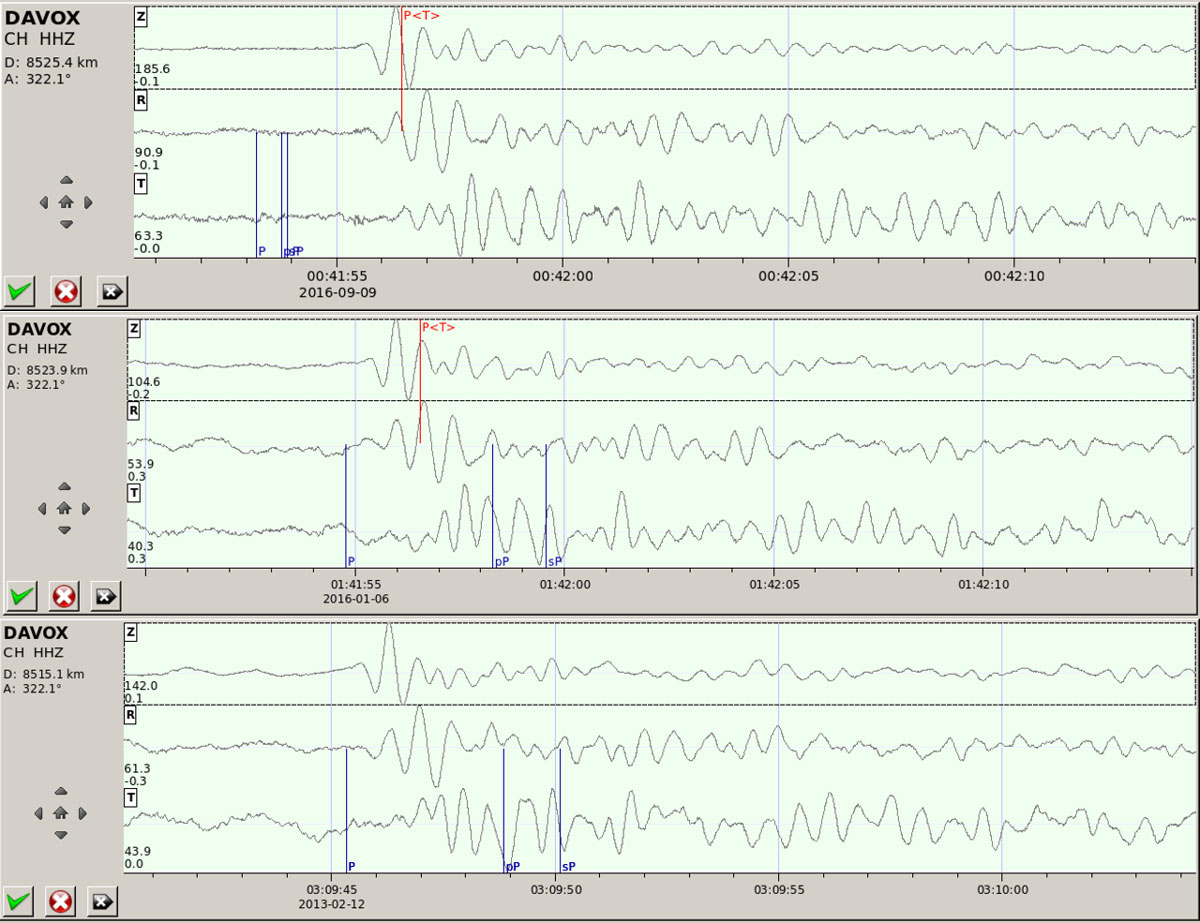Click the blue P marker in 2016-09-09 panel
1200x923 pixels.
[x=262, y=251]
